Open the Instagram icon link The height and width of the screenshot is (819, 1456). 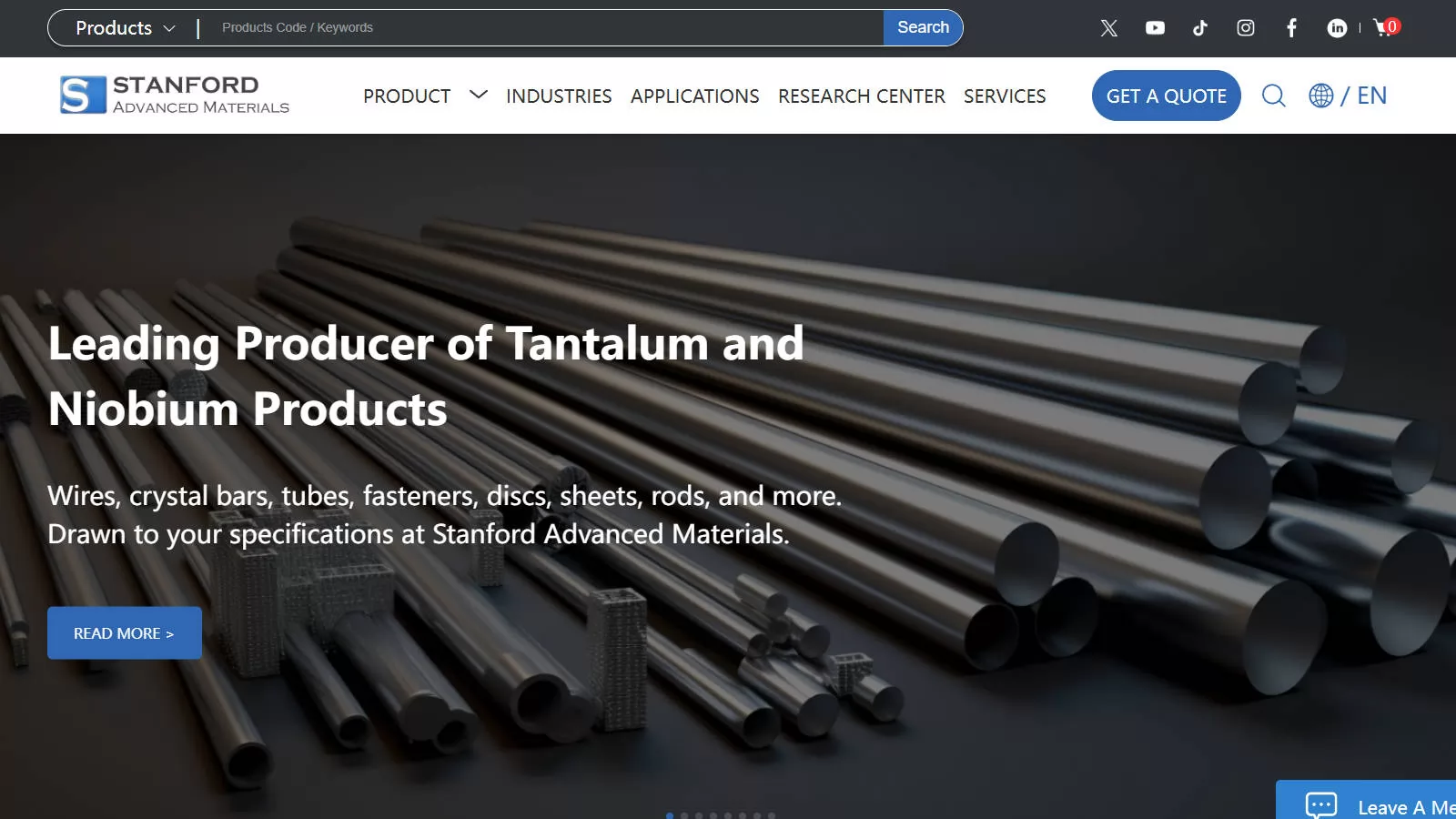1246,28
